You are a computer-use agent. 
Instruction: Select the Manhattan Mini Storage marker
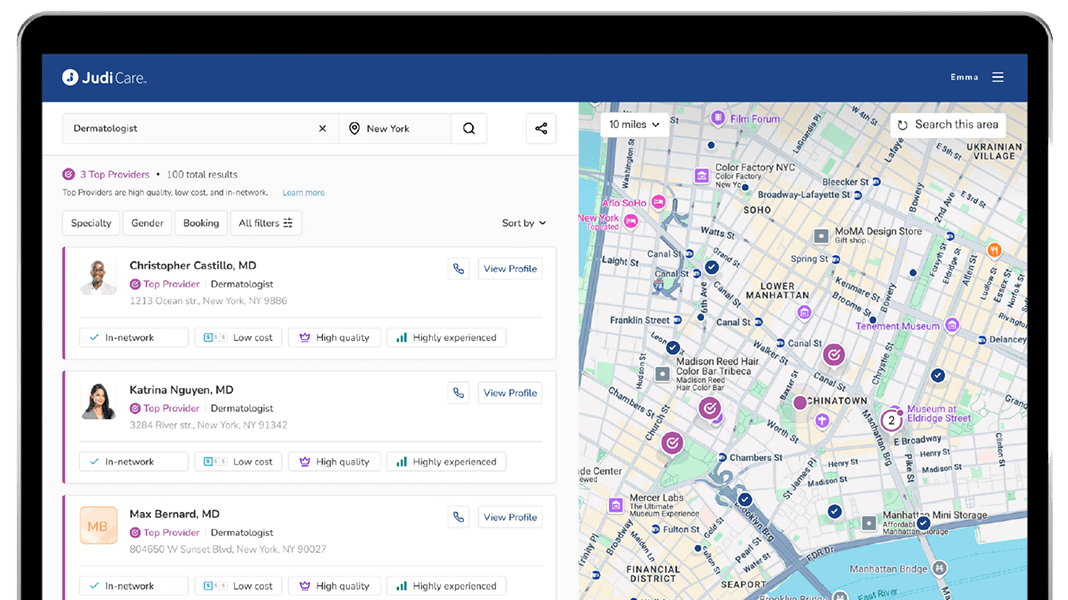click(x=869, y=523)
